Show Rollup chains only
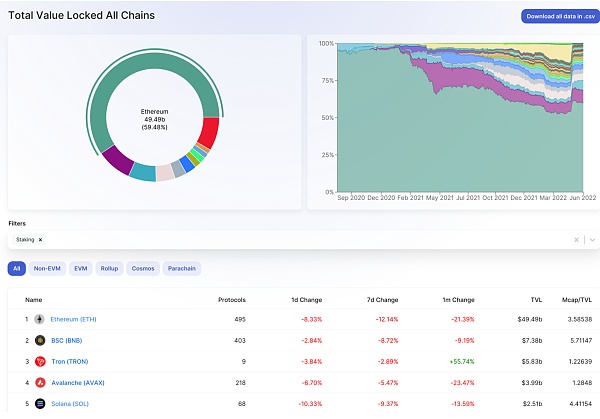Image resolution: width=600 pixels, height=419 pixels. click(x=109, y=268)
